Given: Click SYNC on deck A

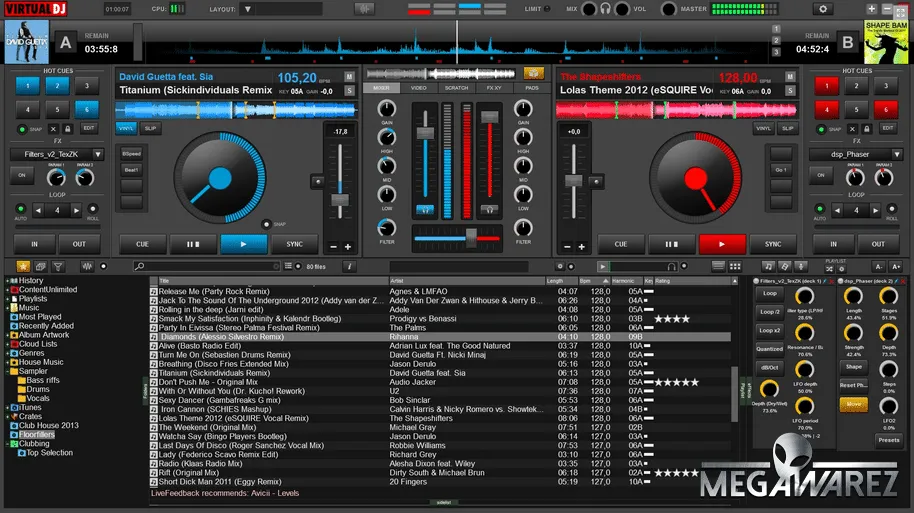Looking at the screenshot, I should click(294, 244).
